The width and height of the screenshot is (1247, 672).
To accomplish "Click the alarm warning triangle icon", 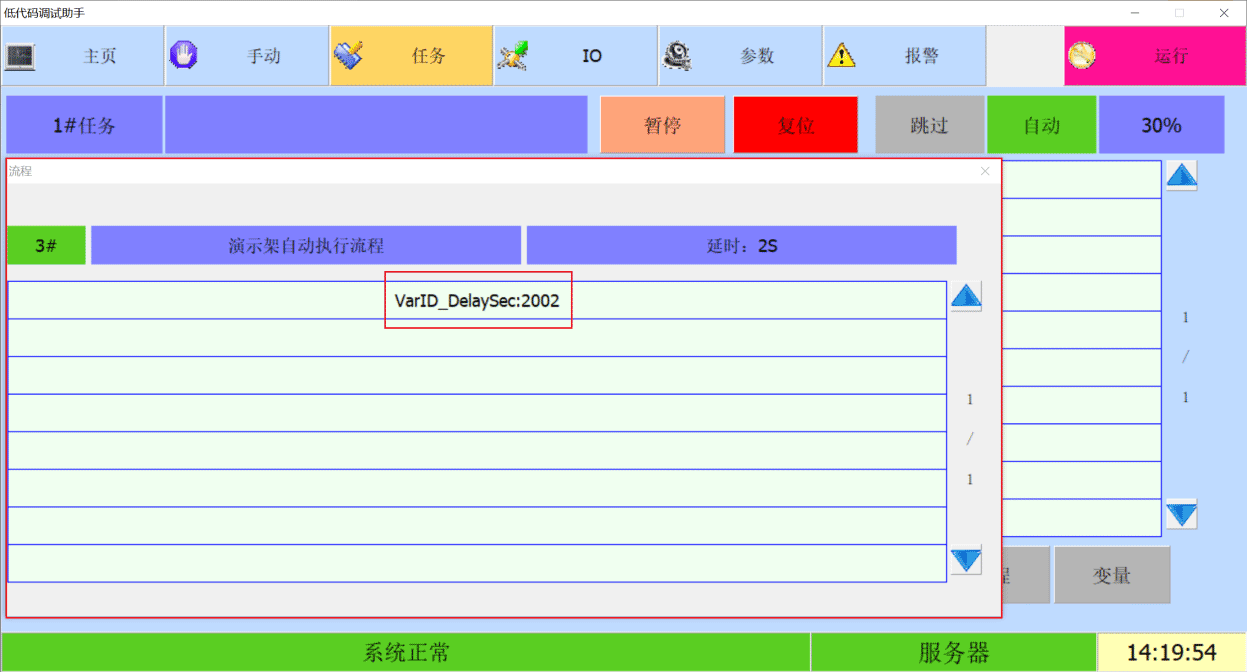I will [841, 55].
